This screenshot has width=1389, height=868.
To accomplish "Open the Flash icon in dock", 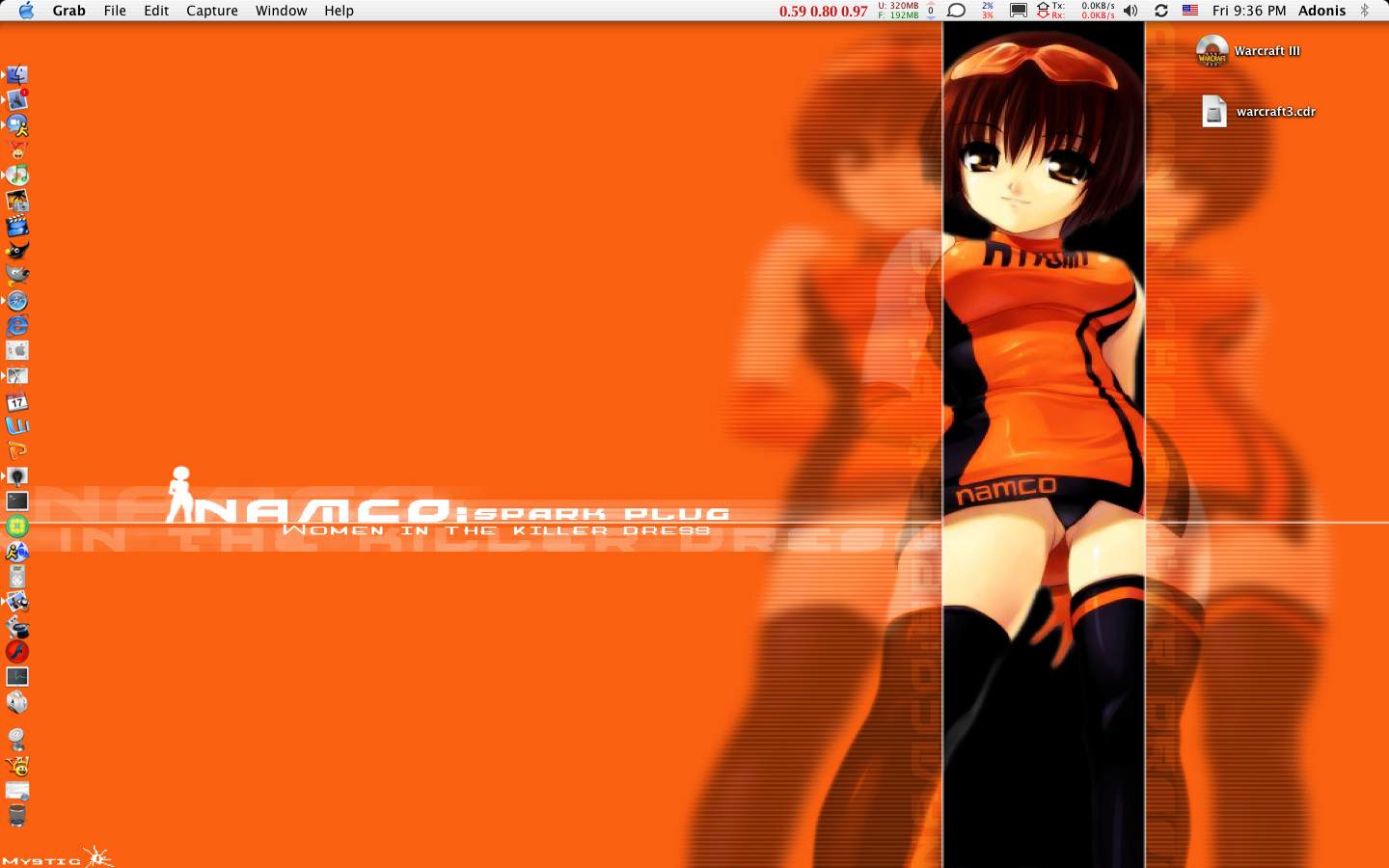I will (17, 651).
